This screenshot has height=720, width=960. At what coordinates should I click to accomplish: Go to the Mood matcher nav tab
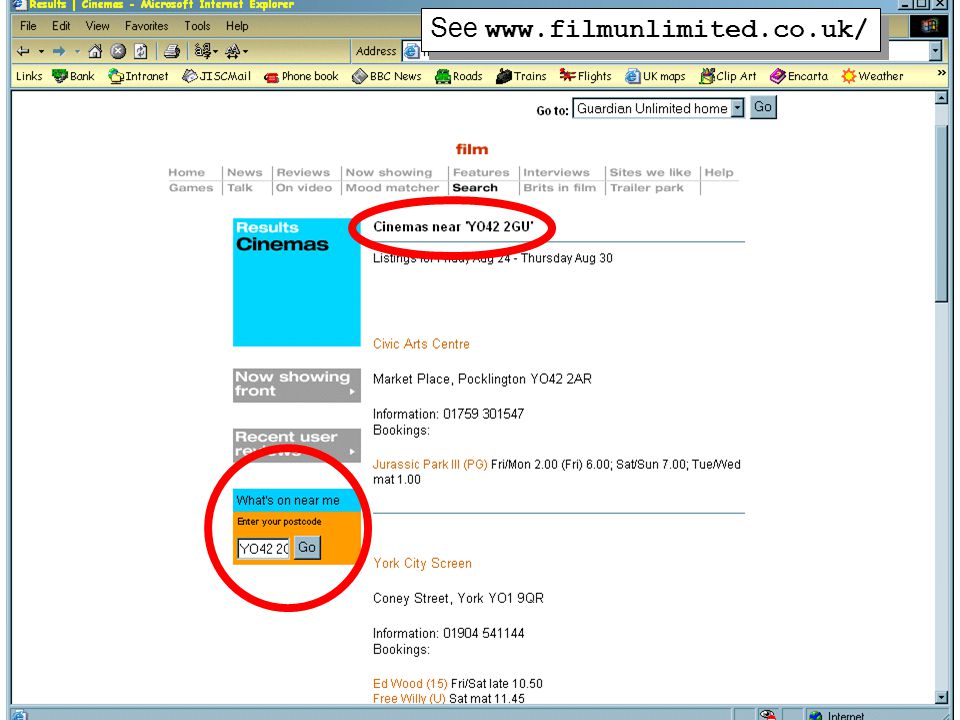pyautogui.click(x=392, y=188)
